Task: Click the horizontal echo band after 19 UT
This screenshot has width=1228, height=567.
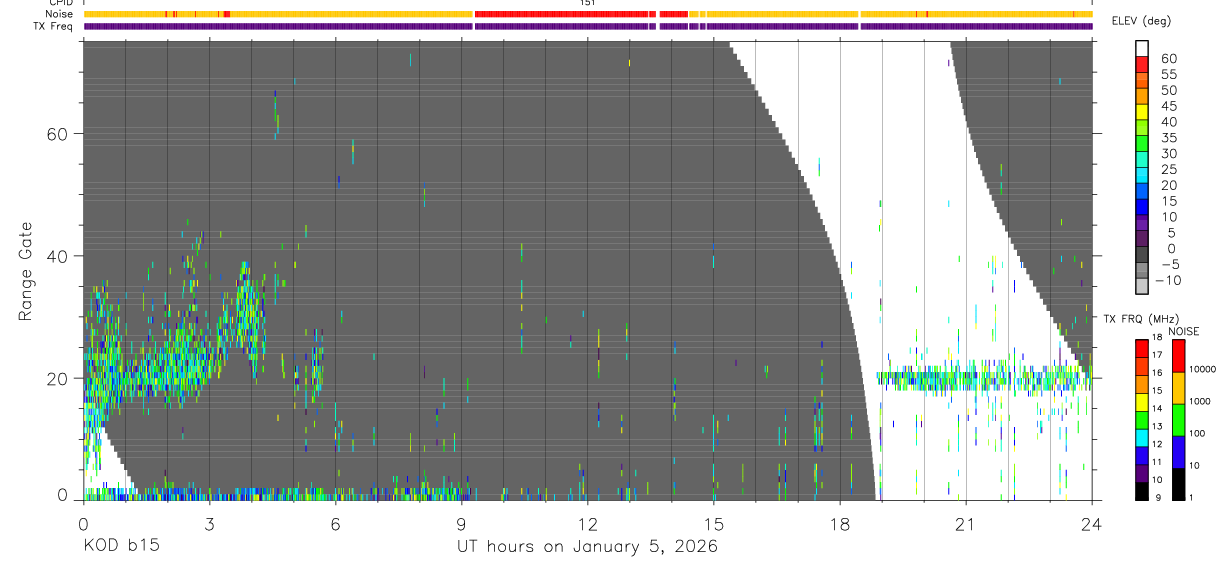Action: [x=982, y=380]
